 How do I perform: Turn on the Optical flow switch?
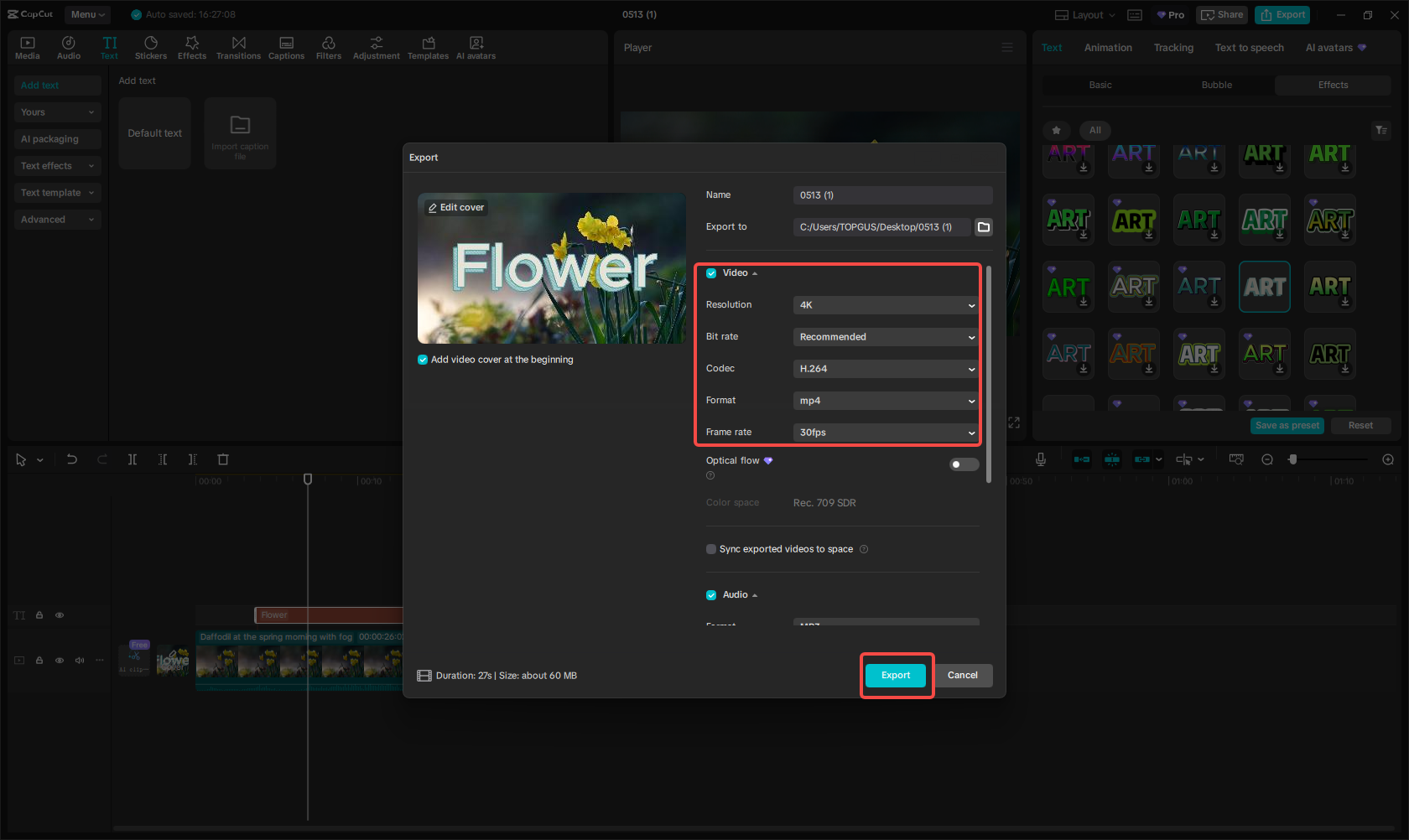[x=964, y=464]
